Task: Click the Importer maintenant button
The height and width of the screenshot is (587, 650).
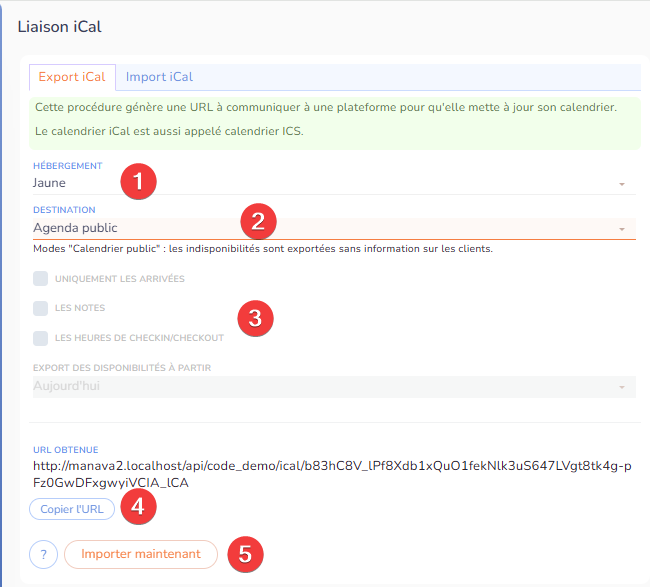Action: (140, 554)
